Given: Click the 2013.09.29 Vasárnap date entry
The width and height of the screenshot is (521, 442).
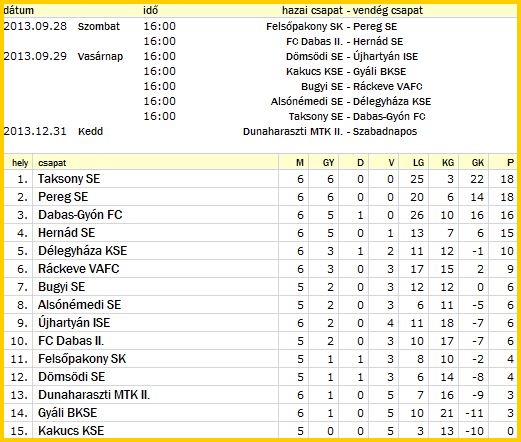Looking at the screenshot, I should click(x=63, y=56).
